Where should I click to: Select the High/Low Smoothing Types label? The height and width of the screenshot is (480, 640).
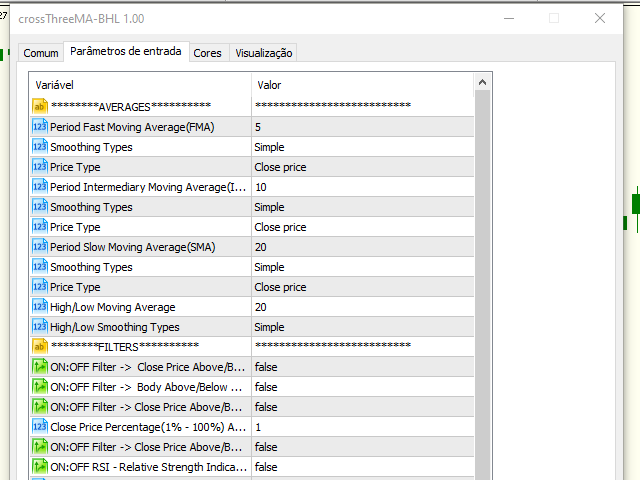pos(115,327)
